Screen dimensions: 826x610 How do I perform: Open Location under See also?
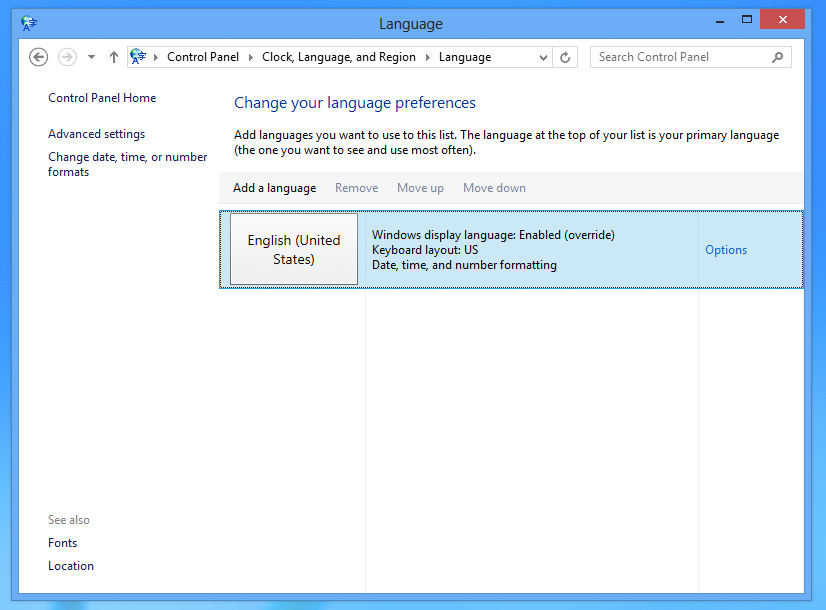[x=71, y=566]
